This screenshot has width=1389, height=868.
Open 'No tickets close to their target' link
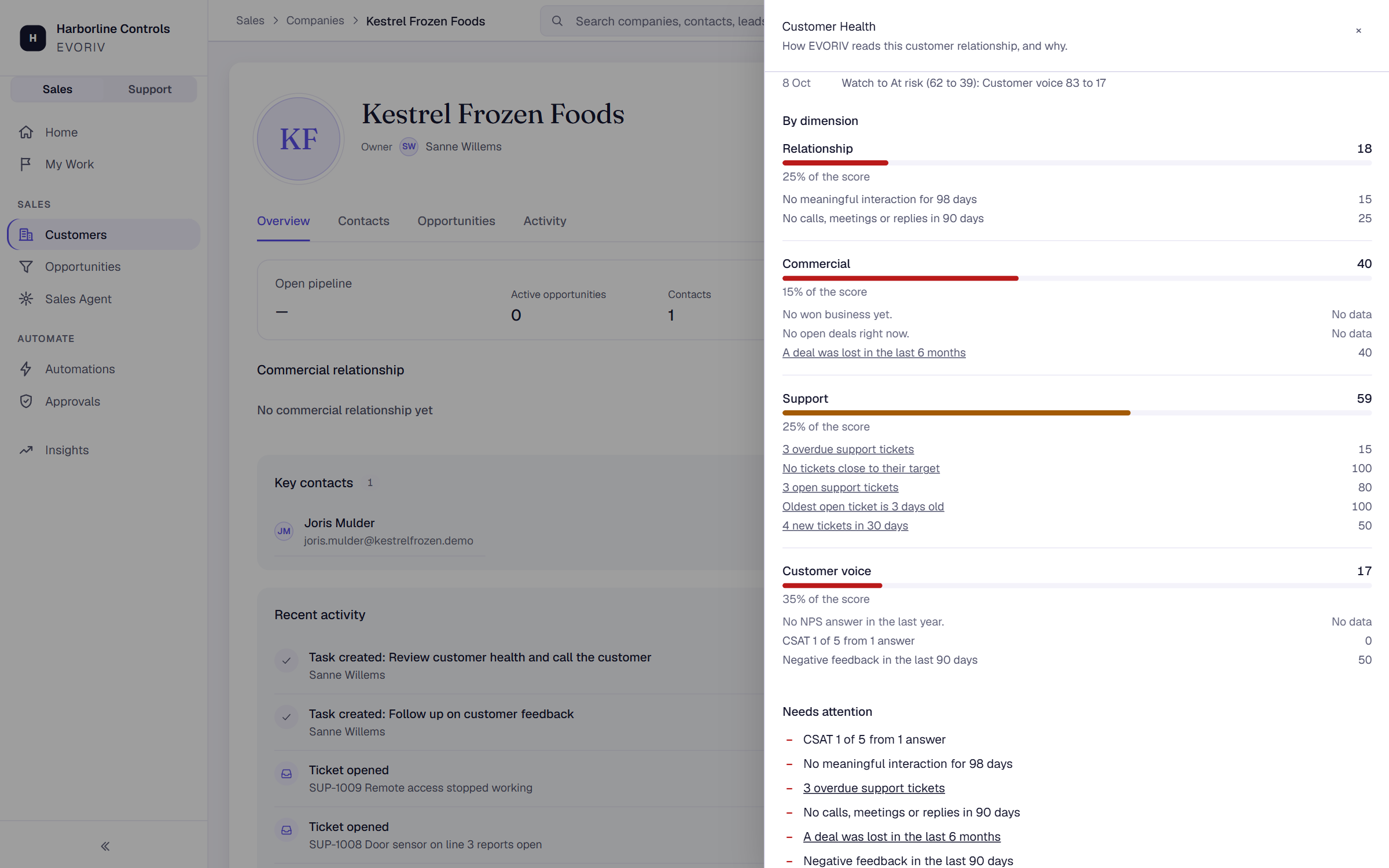point(861,468)
